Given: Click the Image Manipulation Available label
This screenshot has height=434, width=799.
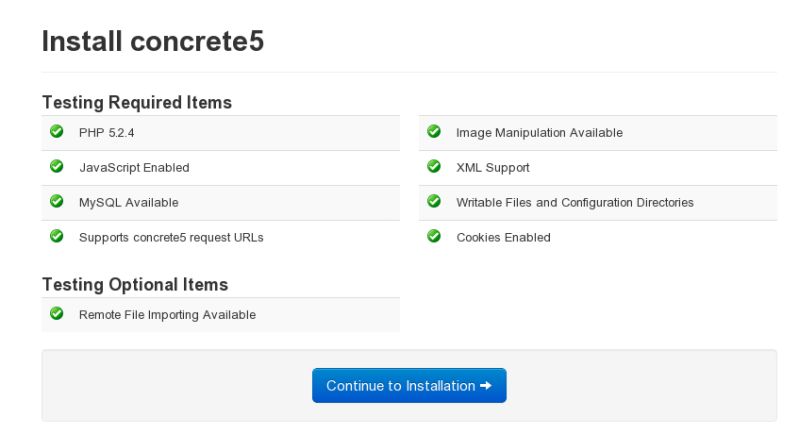Looking at the screenshot, I should click(539, 133).
